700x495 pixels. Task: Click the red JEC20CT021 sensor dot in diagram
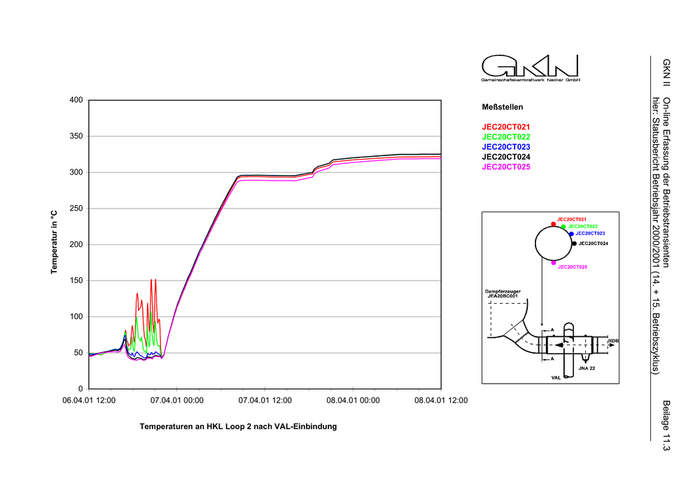553,222
